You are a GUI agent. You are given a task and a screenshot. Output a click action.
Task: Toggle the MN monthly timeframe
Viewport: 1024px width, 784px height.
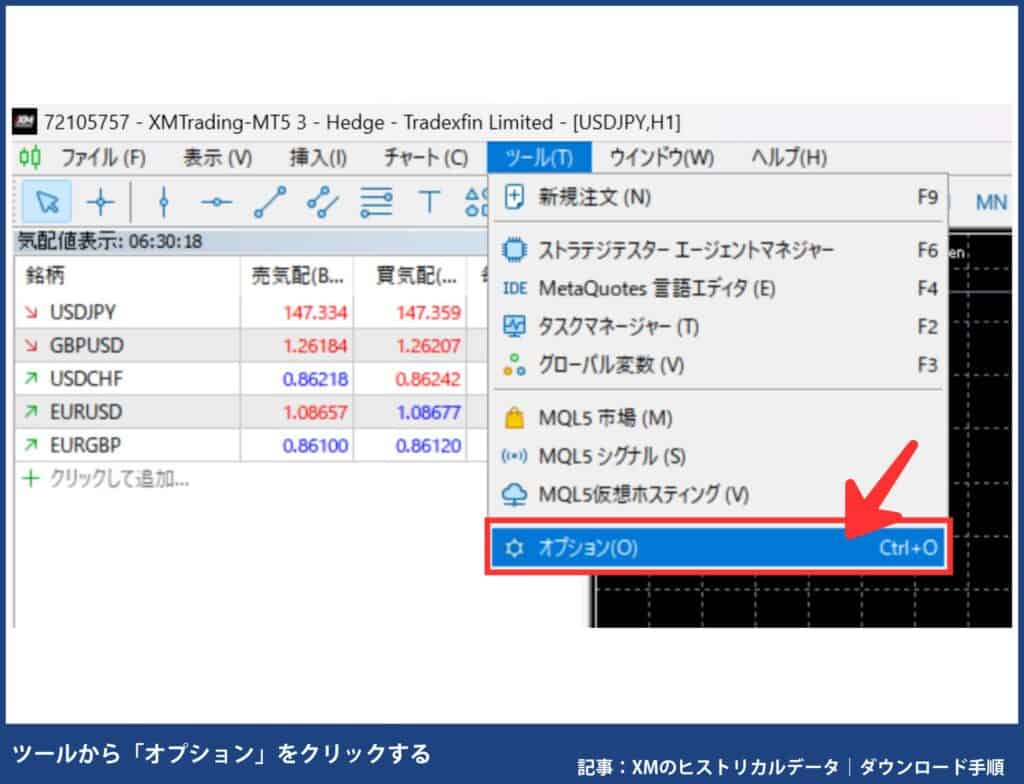(990, 202)
